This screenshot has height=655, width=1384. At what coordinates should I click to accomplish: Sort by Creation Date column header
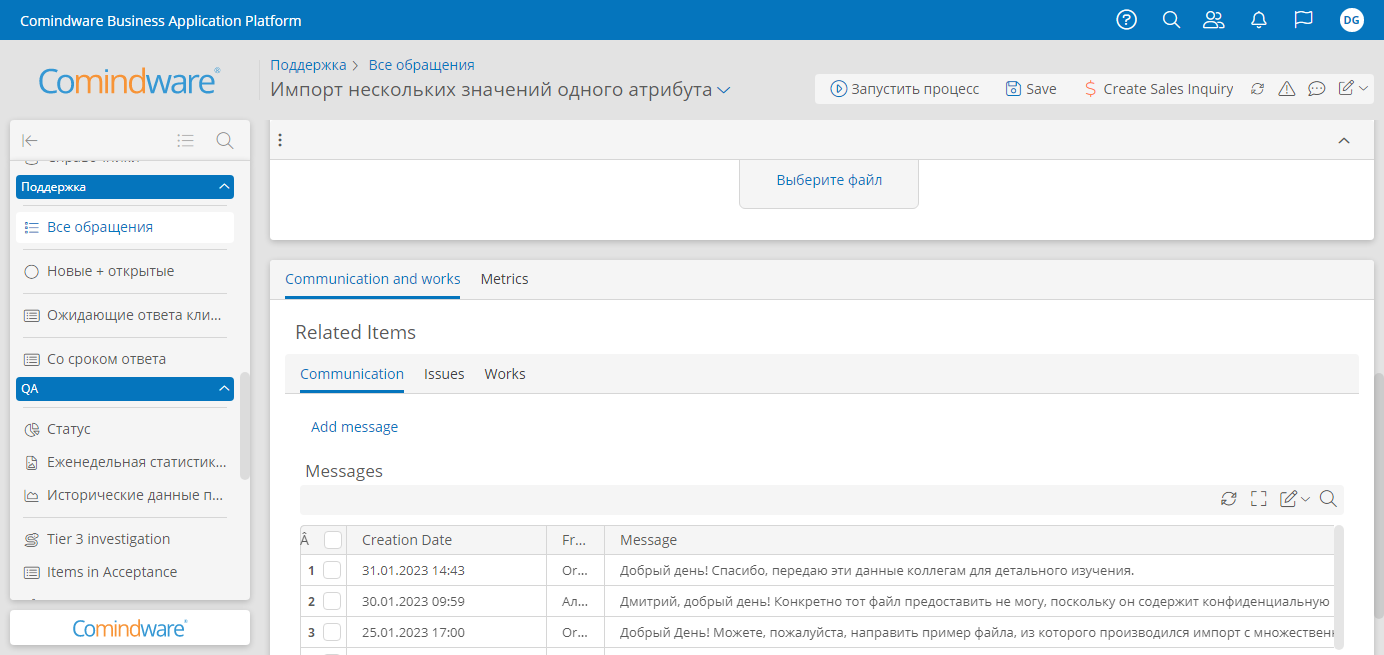tap(446, 540)
